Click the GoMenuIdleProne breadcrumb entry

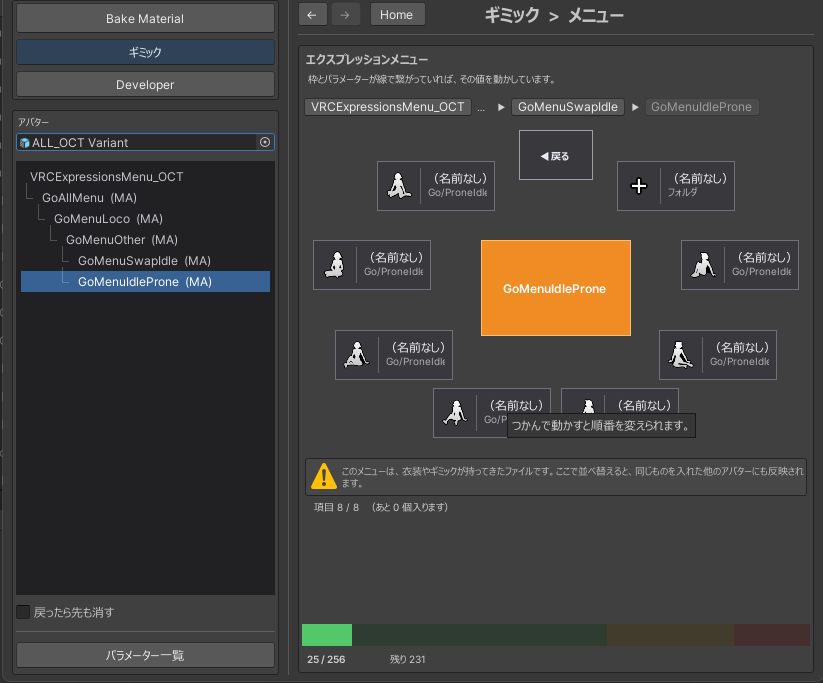click(x=702, y=107)
